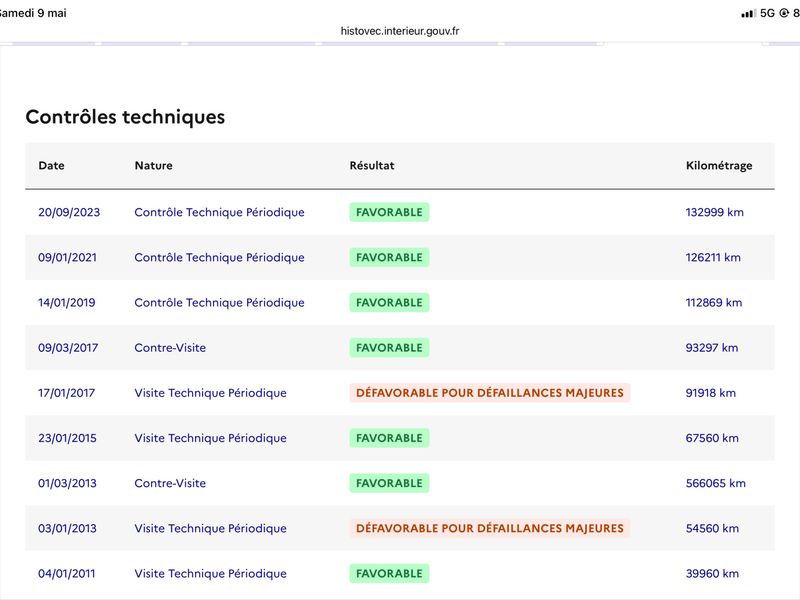Screen dimensions: 800x600
Task: Tap the Résultat column header
Action: (372, 165)
